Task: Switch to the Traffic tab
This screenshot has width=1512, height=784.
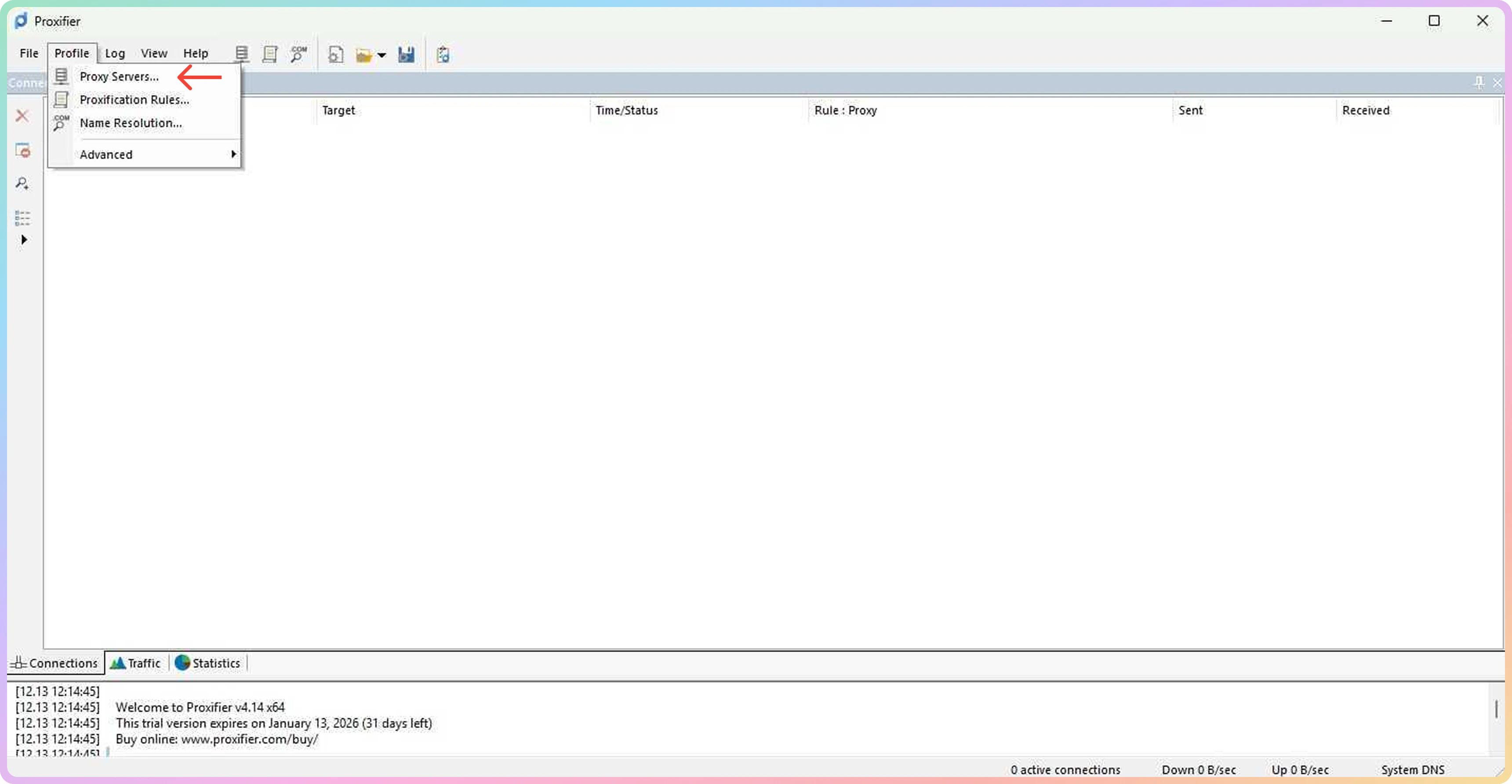Action: (136, 663)
